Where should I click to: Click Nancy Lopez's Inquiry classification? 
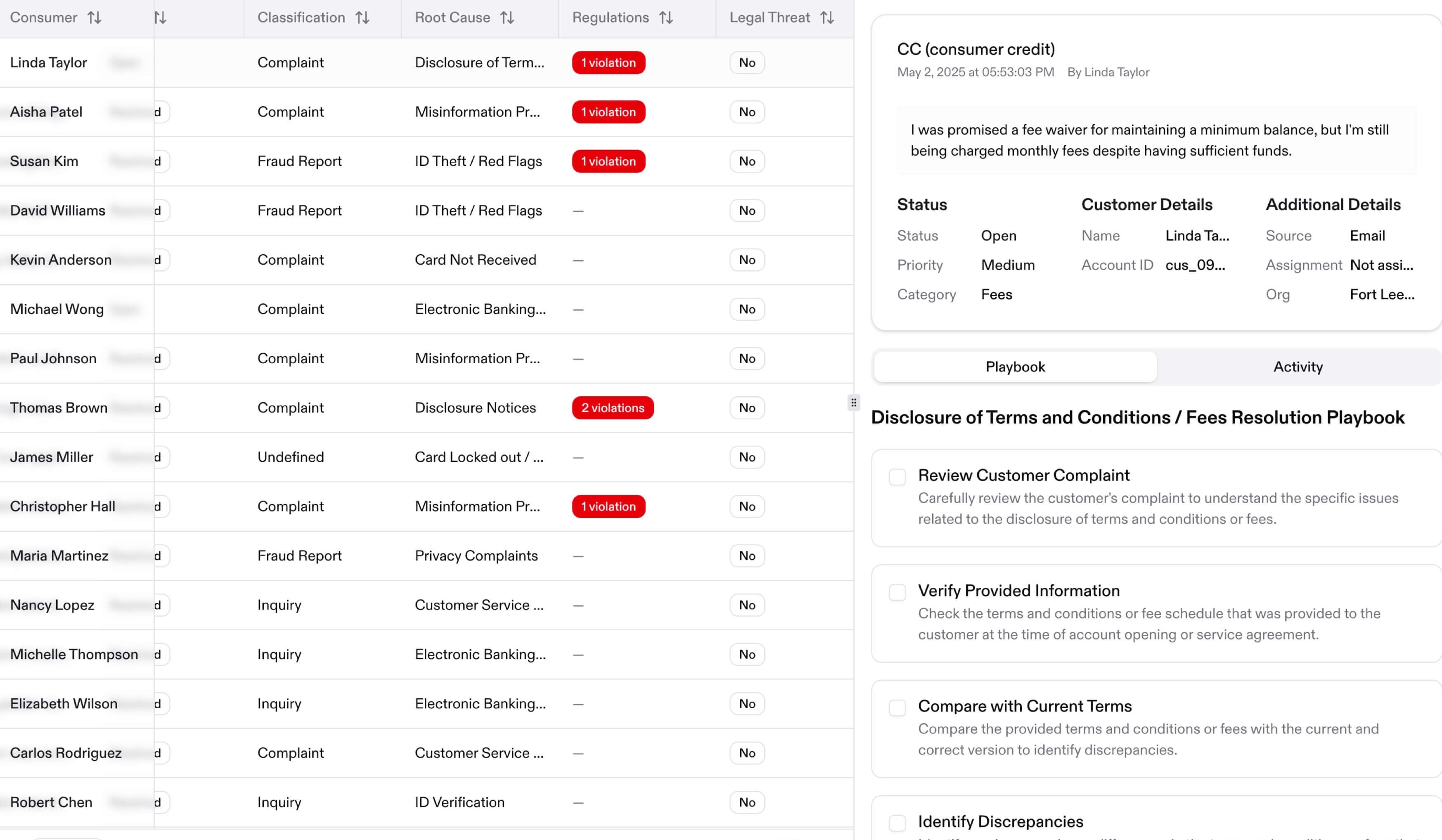[x=279, y=605]
